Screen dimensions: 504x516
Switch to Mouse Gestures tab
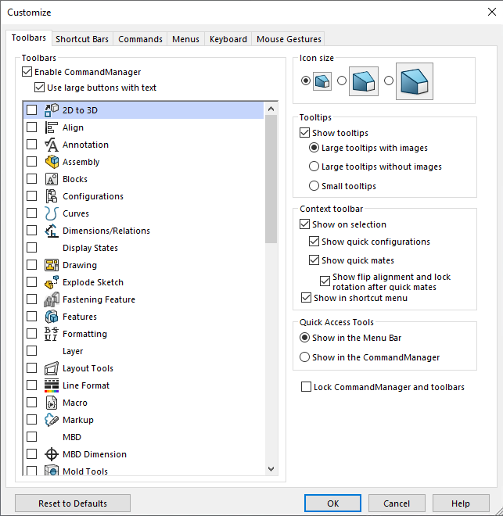pos(289,39)
